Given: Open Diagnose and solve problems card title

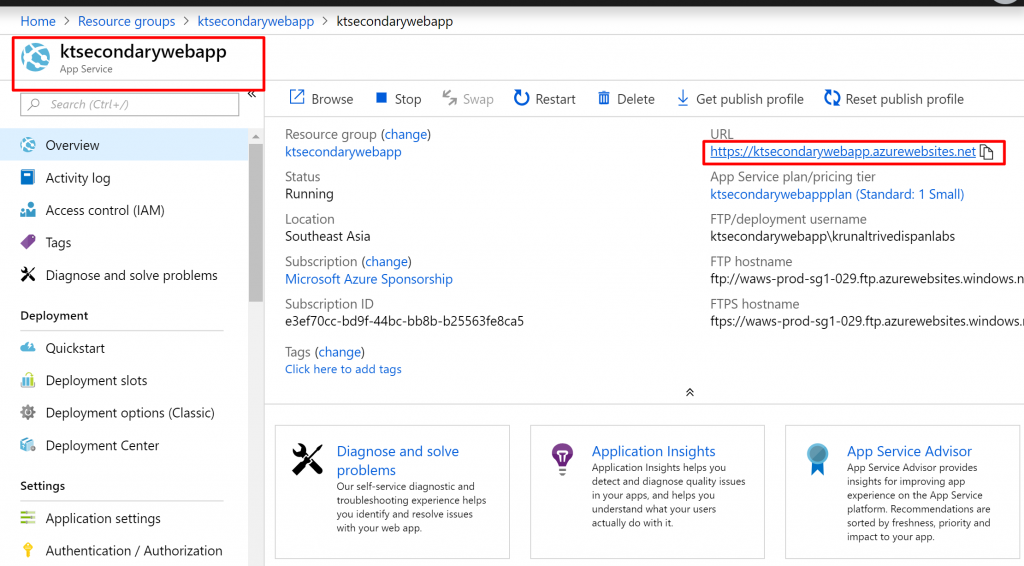Looking at the screenshot, I should click(x=397, y=460).
